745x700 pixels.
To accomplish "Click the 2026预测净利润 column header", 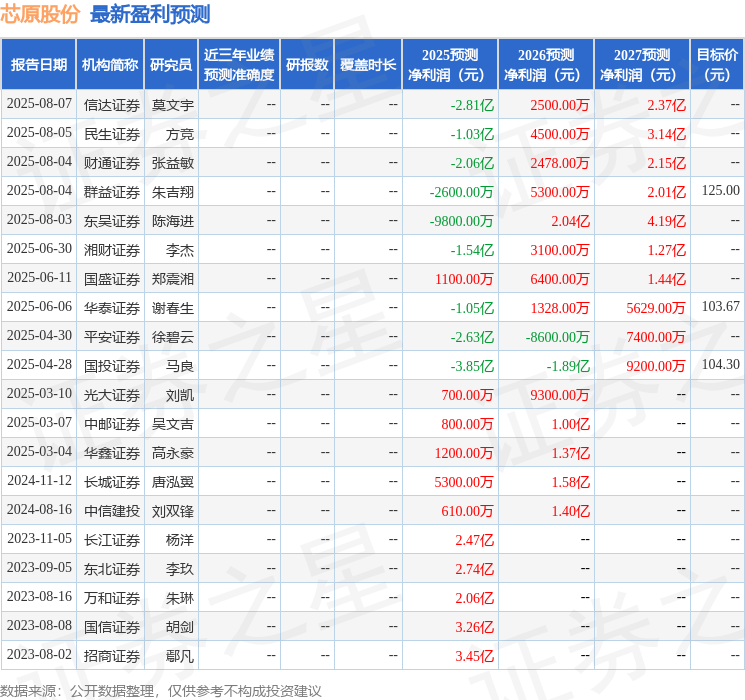I will (x=546, y=64).
